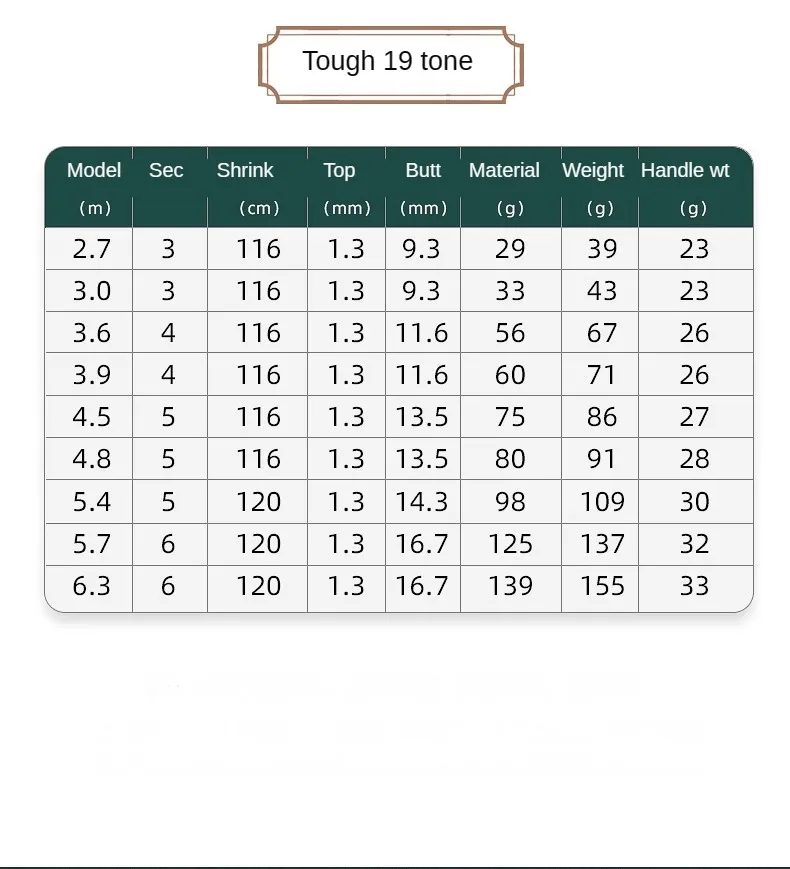Image resolution: width=790 pixels, height=869 pixels.
Task: Click the 155 weight cell
Action: [602, 586]
